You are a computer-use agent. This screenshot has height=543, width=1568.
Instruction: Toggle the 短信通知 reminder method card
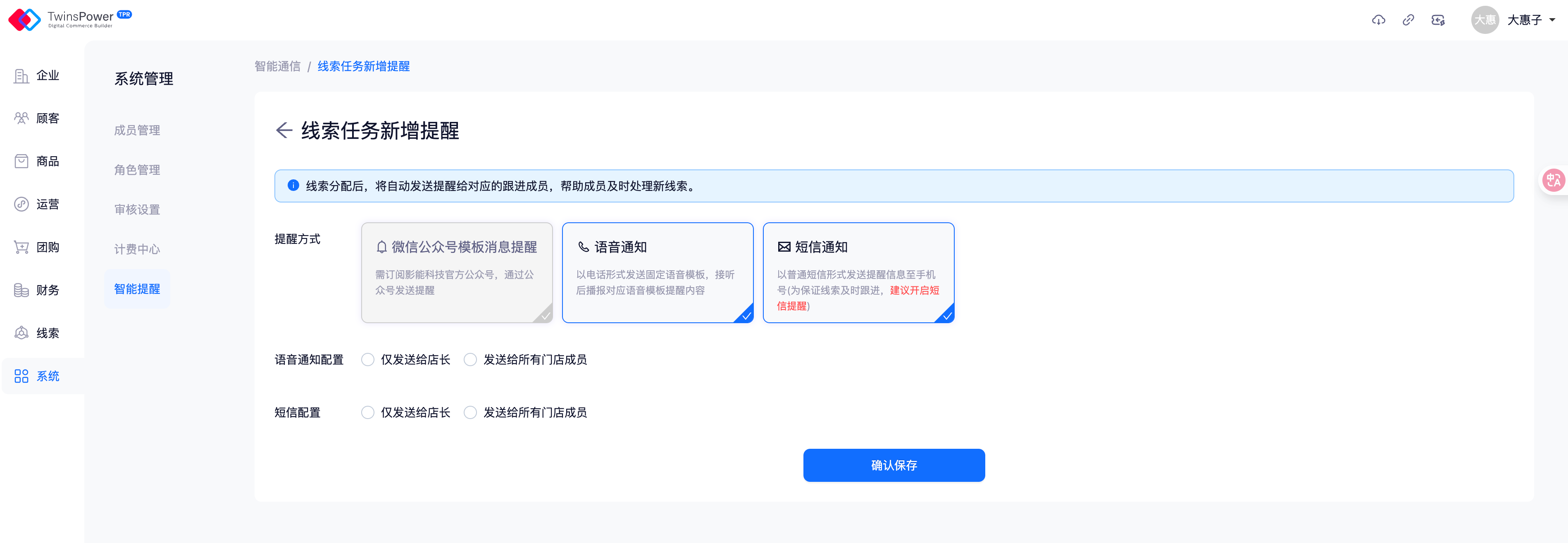[858, 272]
